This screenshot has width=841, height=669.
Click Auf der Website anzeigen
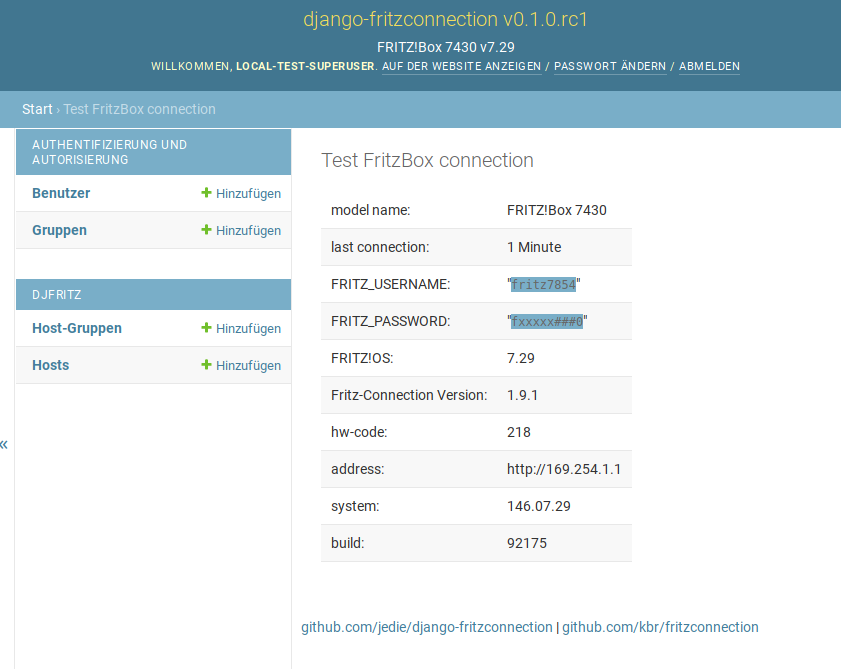coord(461,66)
